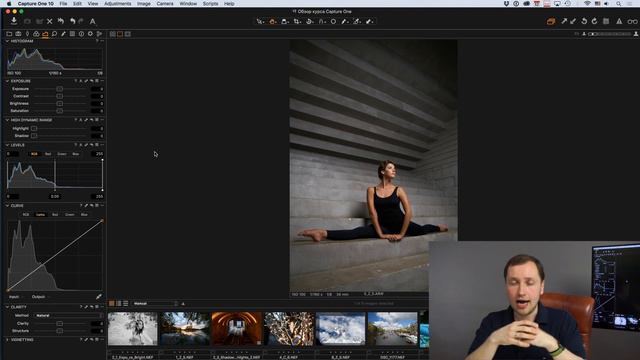Open the browser sort Manual dropdown
The height and width of the screenshot is (360, 640).
tap(155, 304)
